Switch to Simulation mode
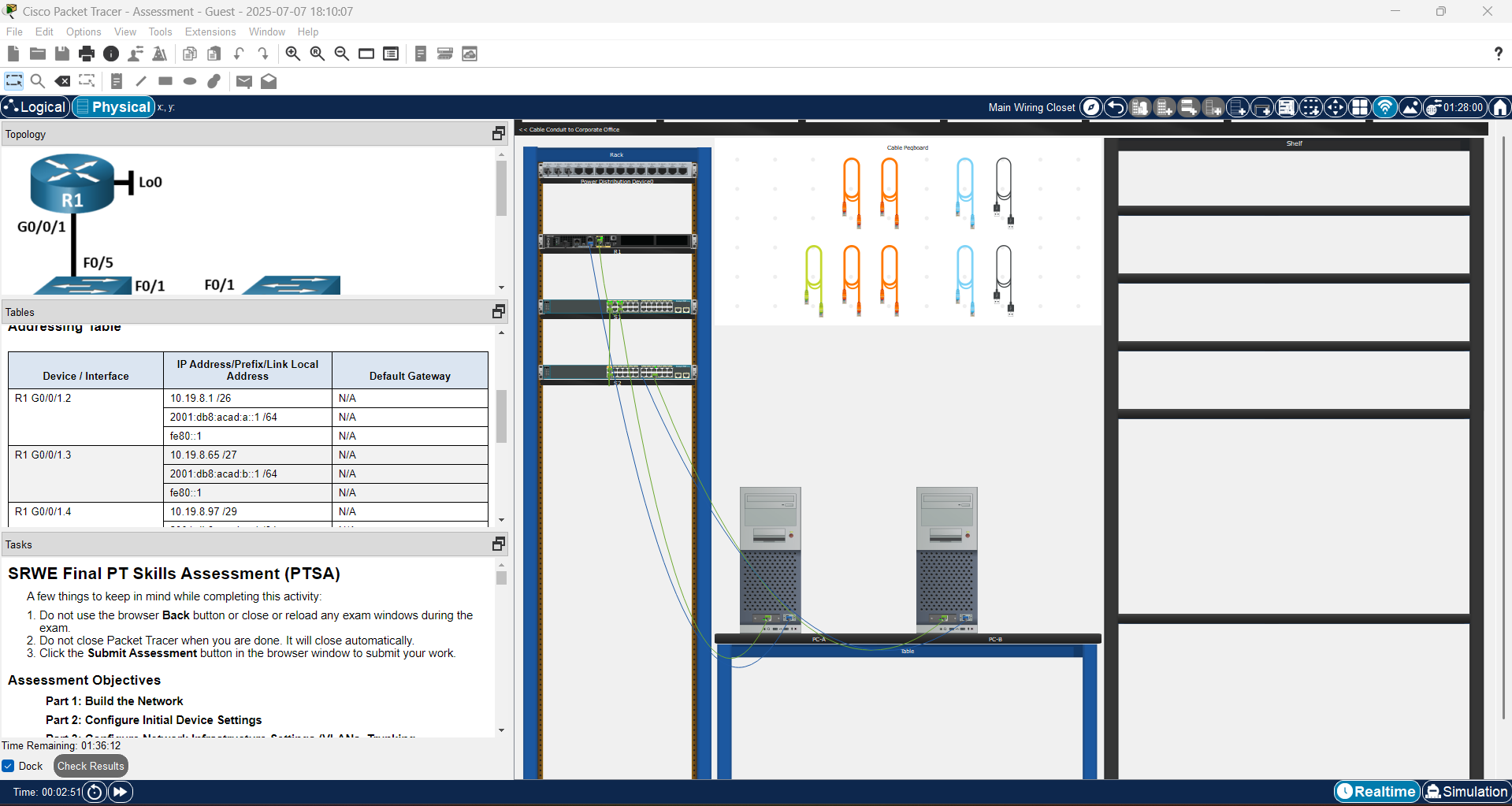 [x=1466, y=792]
